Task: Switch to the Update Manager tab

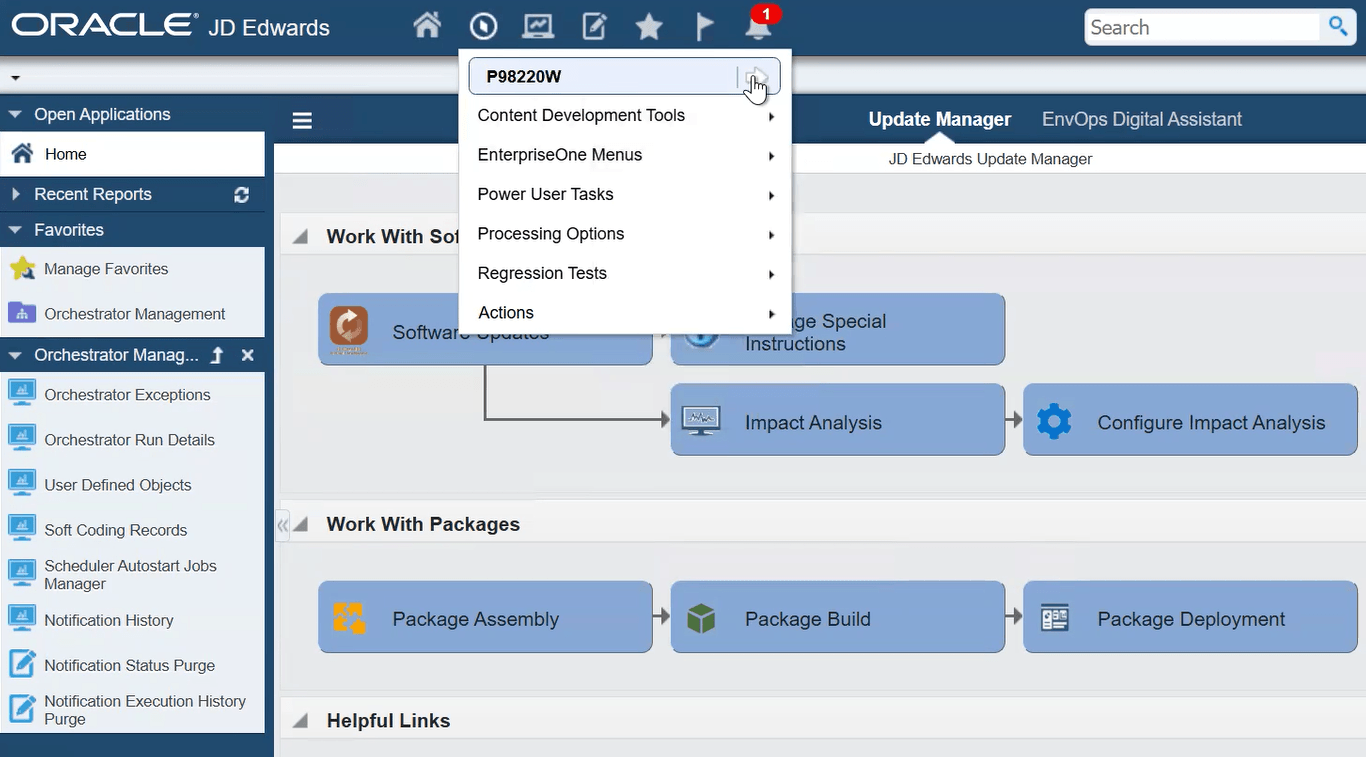Action: [940, 119]
